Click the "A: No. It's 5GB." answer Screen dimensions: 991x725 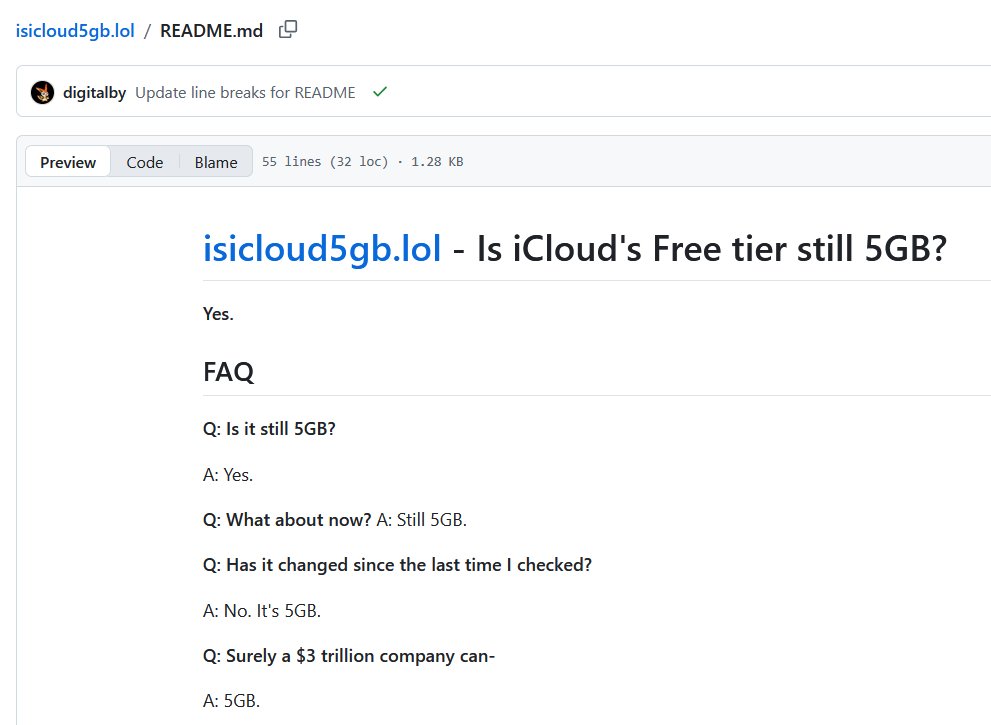(262, 610)
